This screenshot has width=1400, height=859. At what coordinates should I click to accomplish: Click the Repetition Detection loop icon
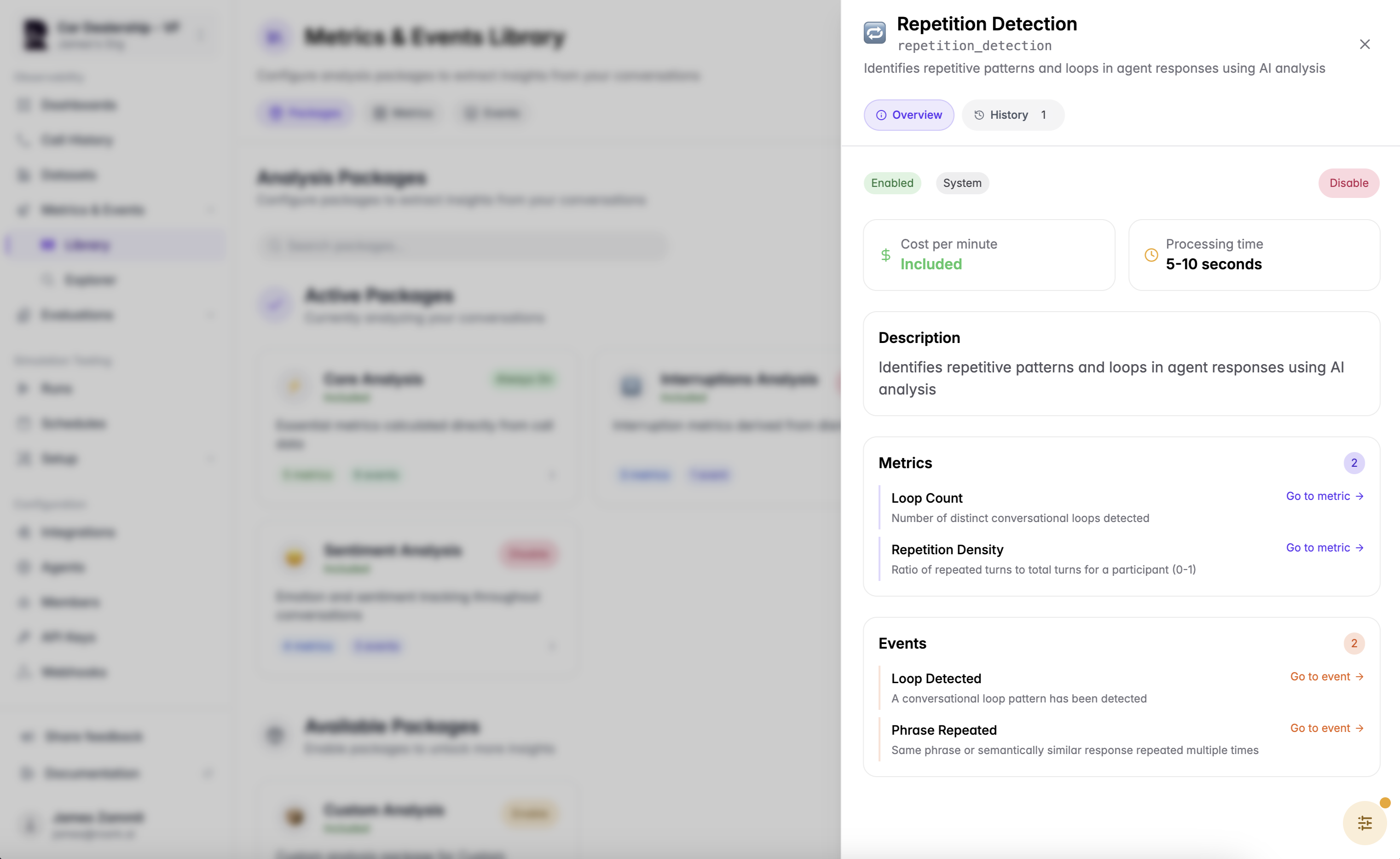pyautogui.click(x=874, y=33)
